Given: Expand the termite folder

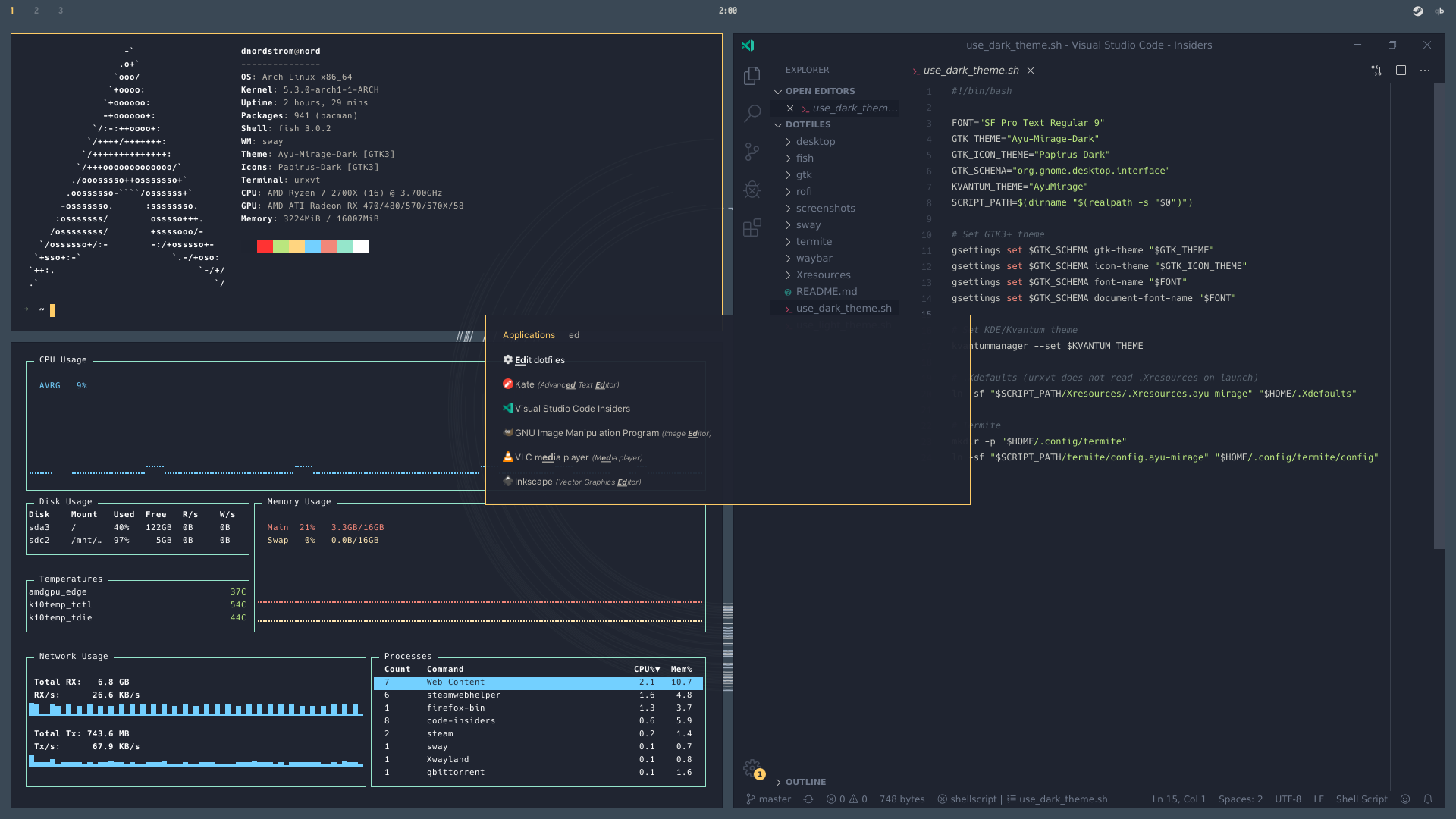Looking at the screenshot, I should [834, 242].
